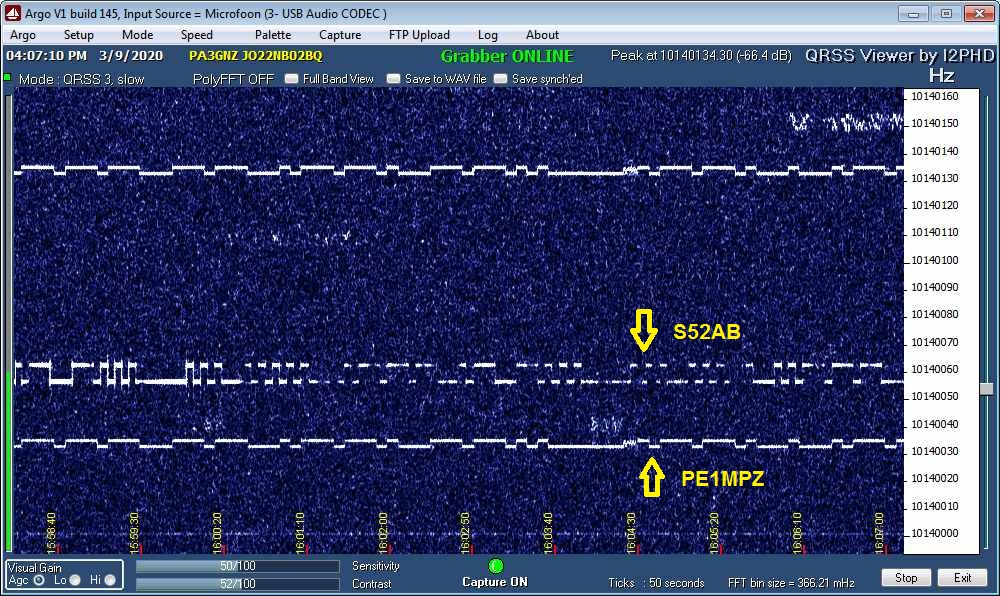Screen dimensions: 1000x596
Task: Select Agc for Visual Gain
Action: pyautogui.click(x=39, y=578)
